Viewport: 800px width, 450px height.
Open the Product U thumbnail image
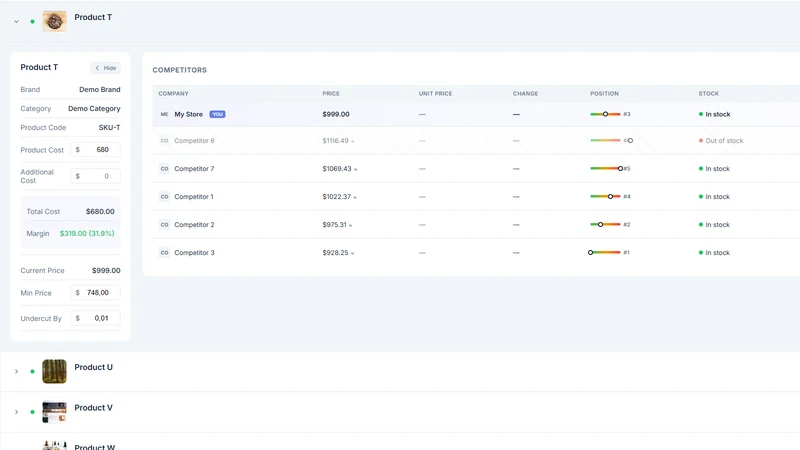54,371
